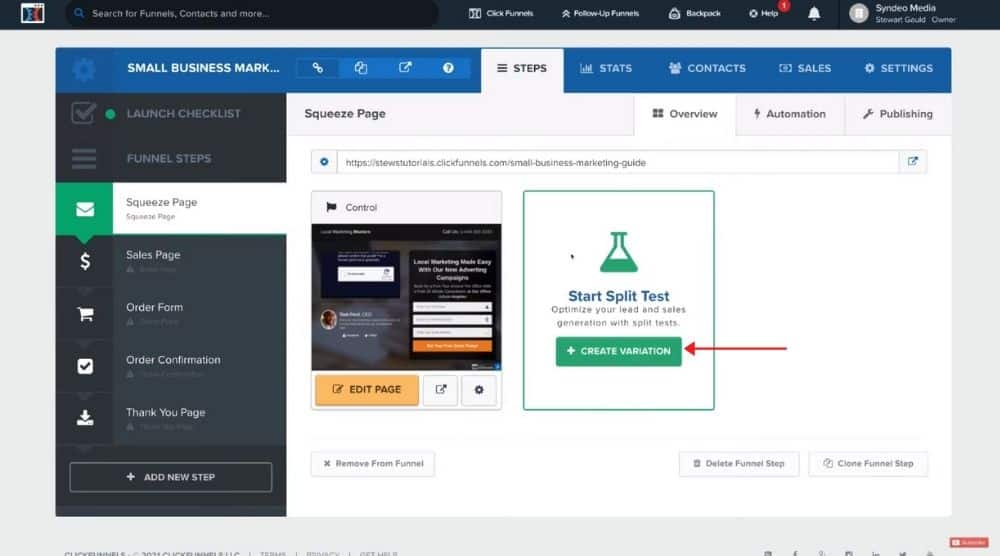The width and height of the screenshot is (1000, 556).
Task: Open Control page settings gear
Action: point(479,390)
